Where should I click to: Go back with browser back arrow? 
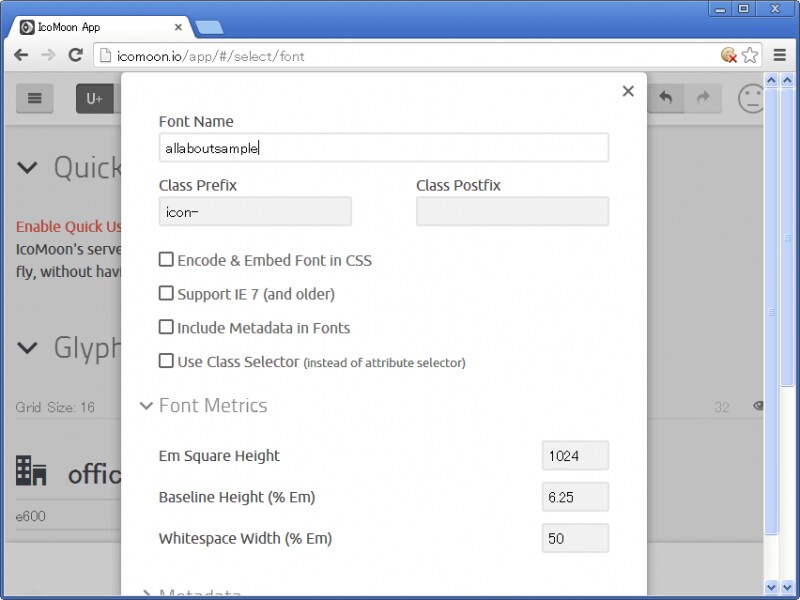coord(21,55)
